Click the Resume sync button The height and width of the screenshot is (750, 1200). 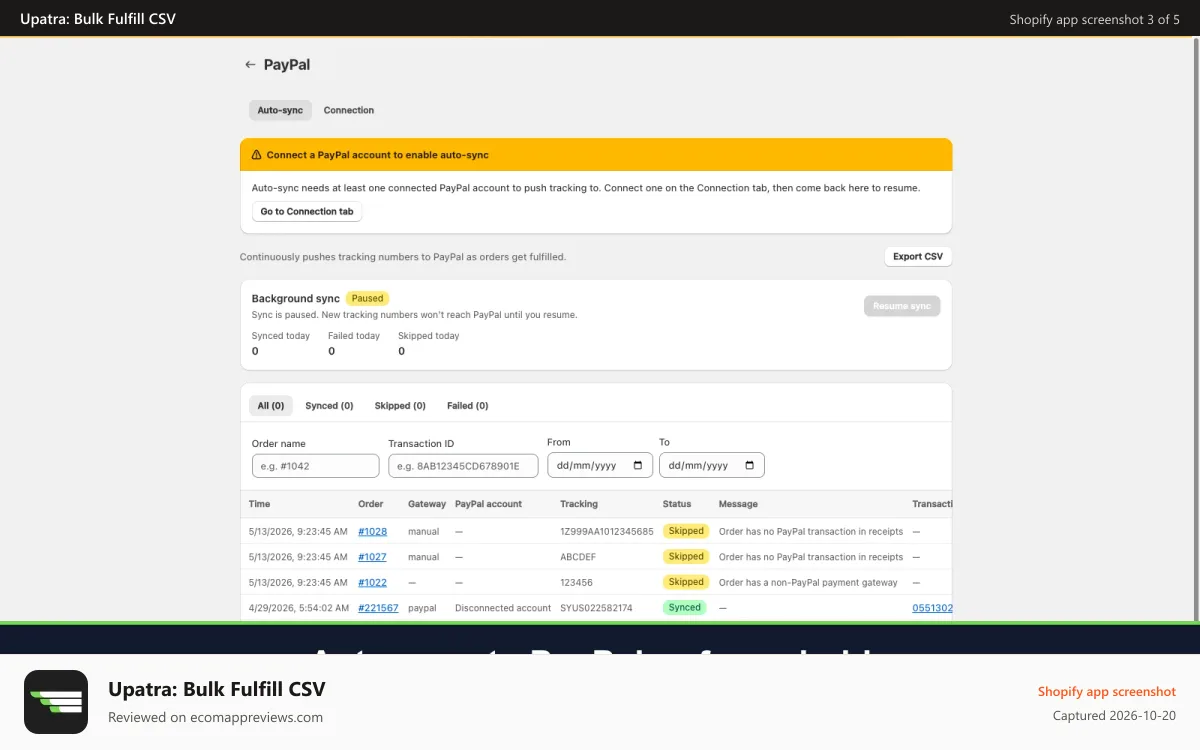[x=902, y=306]
